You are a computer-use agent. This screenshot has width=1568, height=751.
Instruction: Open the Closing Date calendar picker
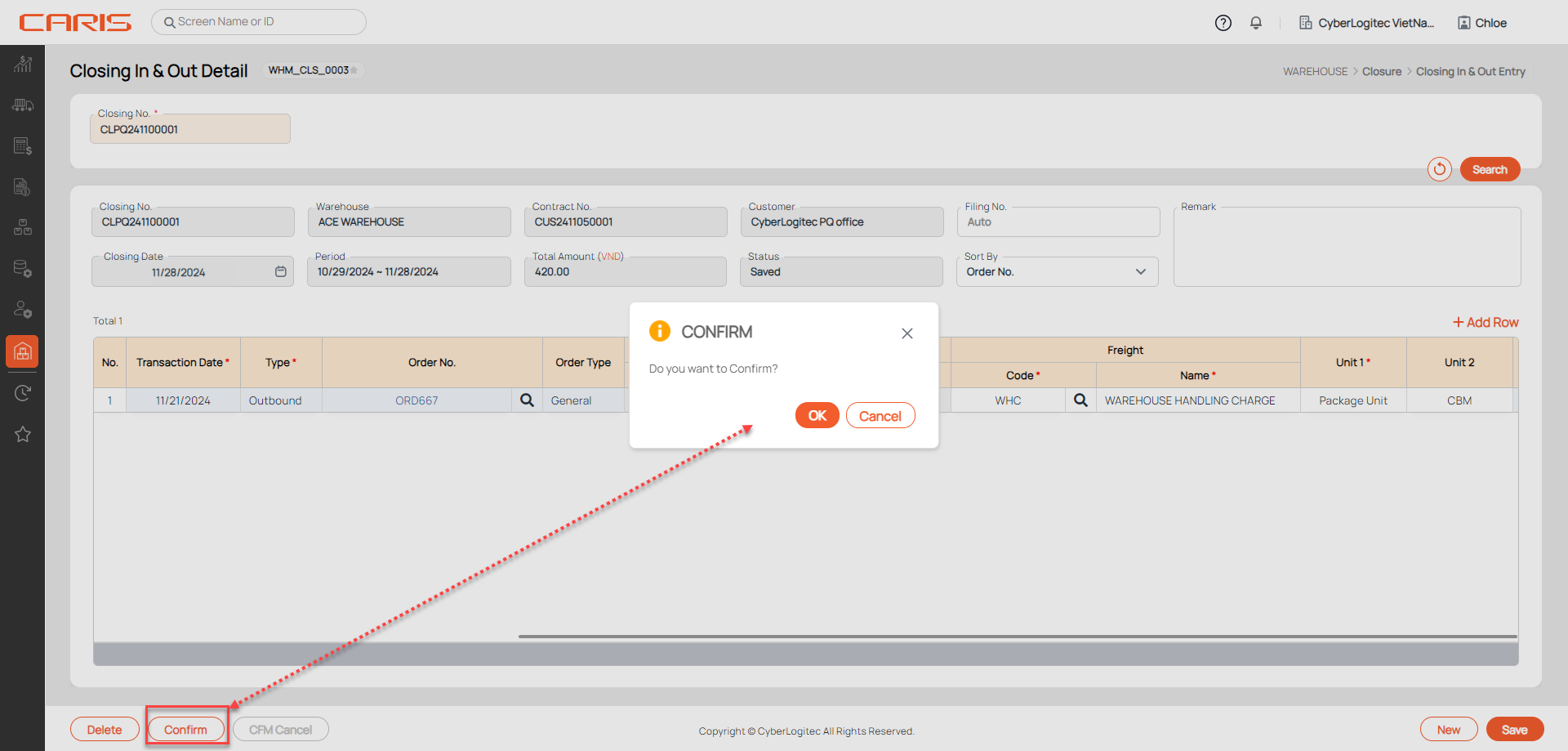(280, 271)
